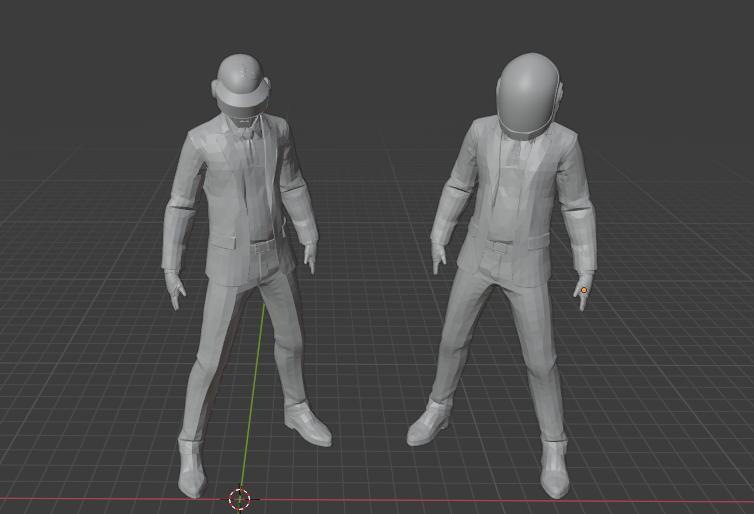Click the orange origin point on the hand
The width and height of the screenshot is (754, 514).
(584, 290)
